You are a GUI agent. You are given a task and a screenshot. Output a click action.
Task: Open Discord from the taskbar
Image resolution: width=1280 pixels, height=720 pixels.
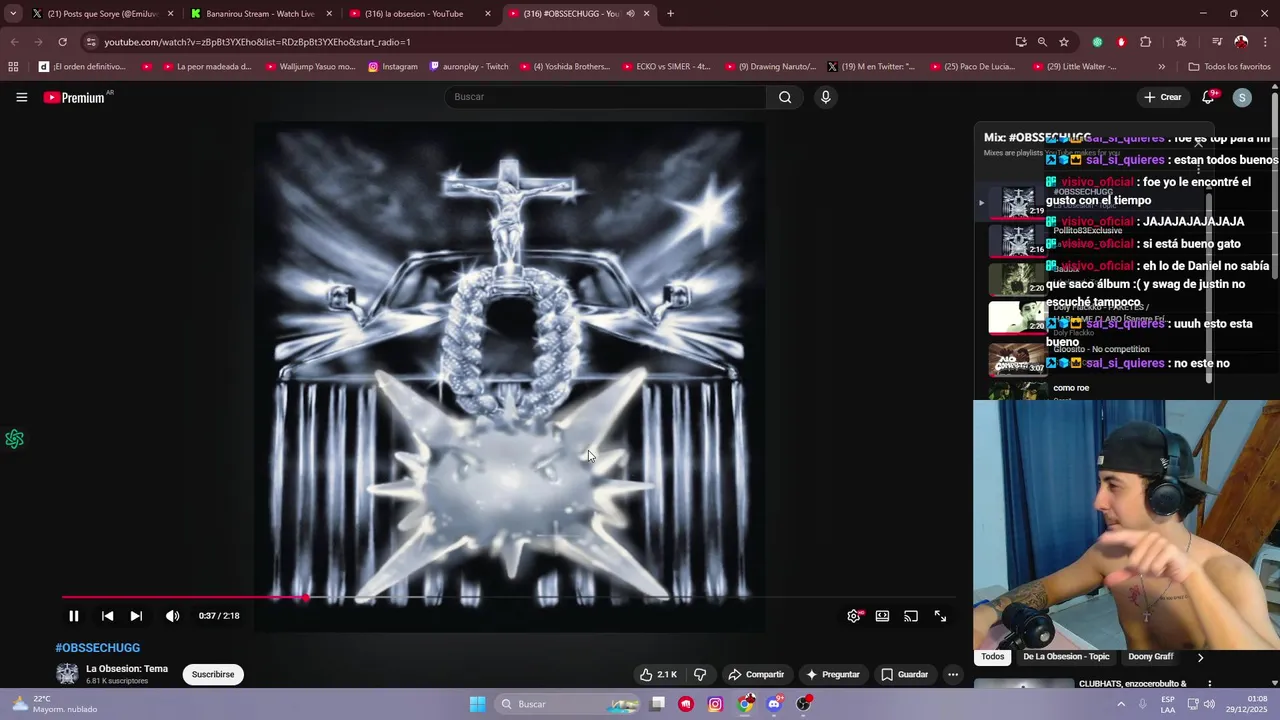[x=774, y=704]
